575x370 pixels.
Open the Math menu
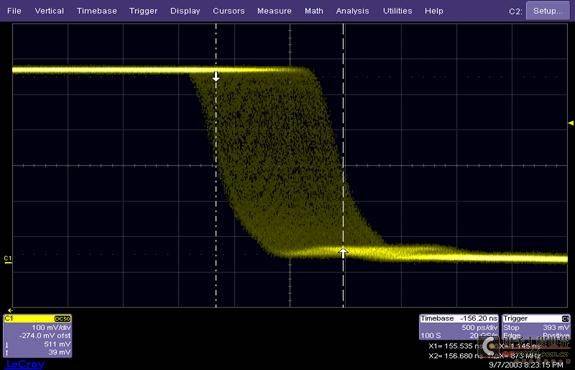314,11
